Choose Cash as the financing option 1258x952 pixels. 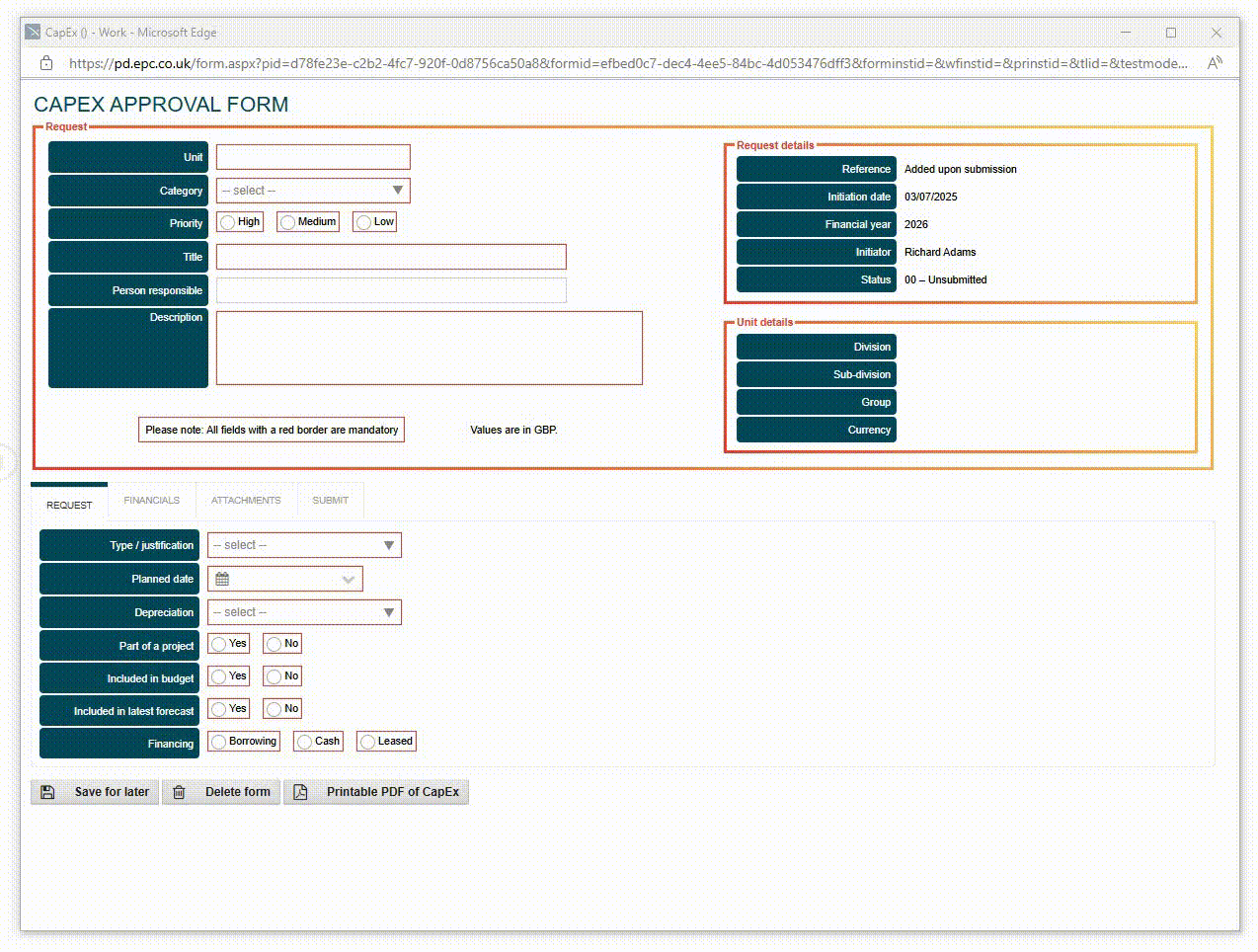304,742
